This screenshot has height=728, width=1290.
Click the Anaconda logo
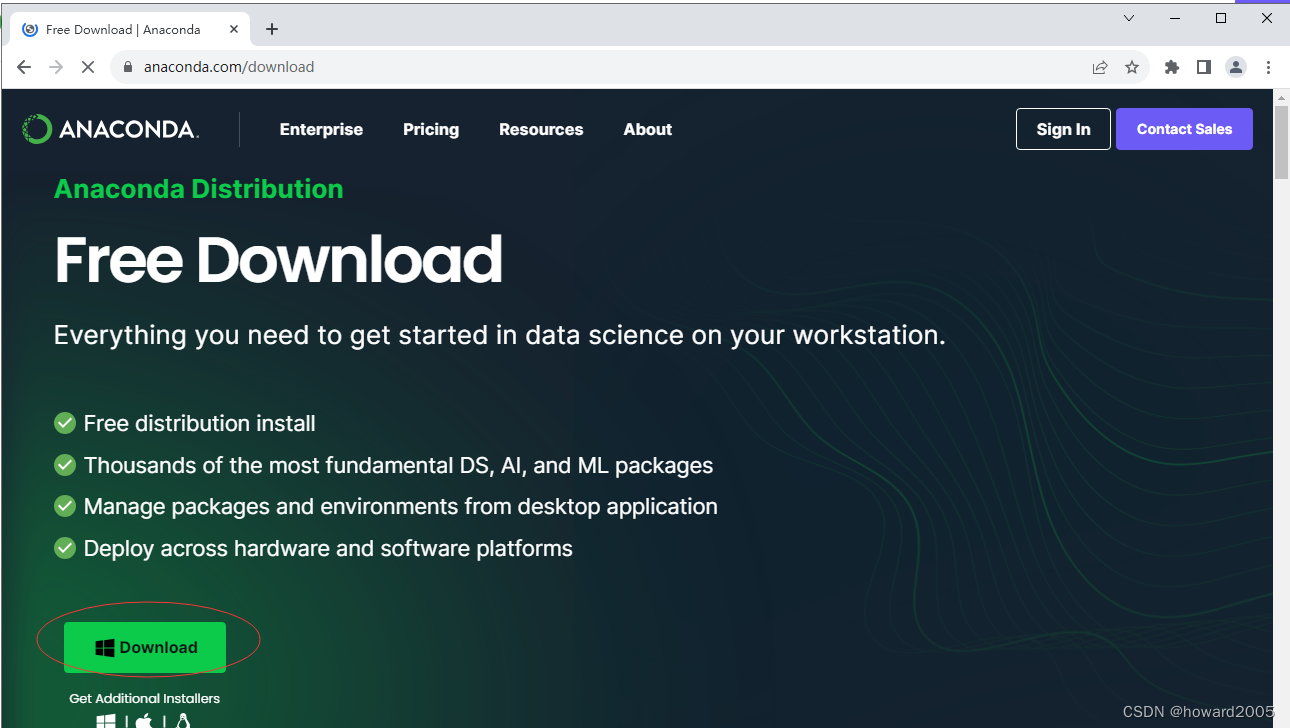110,129
